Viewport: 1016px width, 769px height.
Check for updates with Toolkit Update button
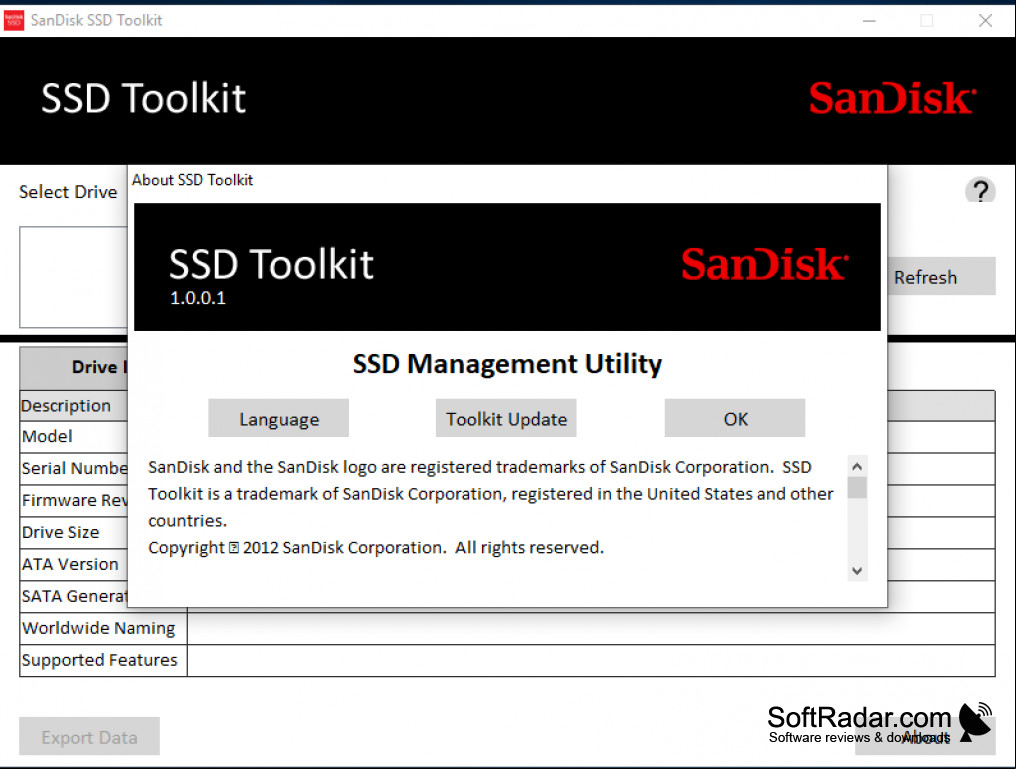506,419
